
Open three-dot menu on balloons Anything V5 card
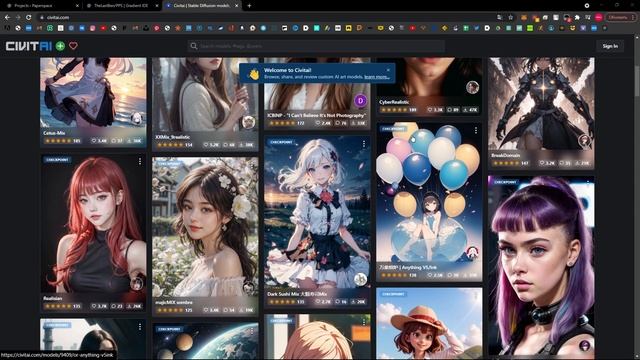tap(476, 130)
